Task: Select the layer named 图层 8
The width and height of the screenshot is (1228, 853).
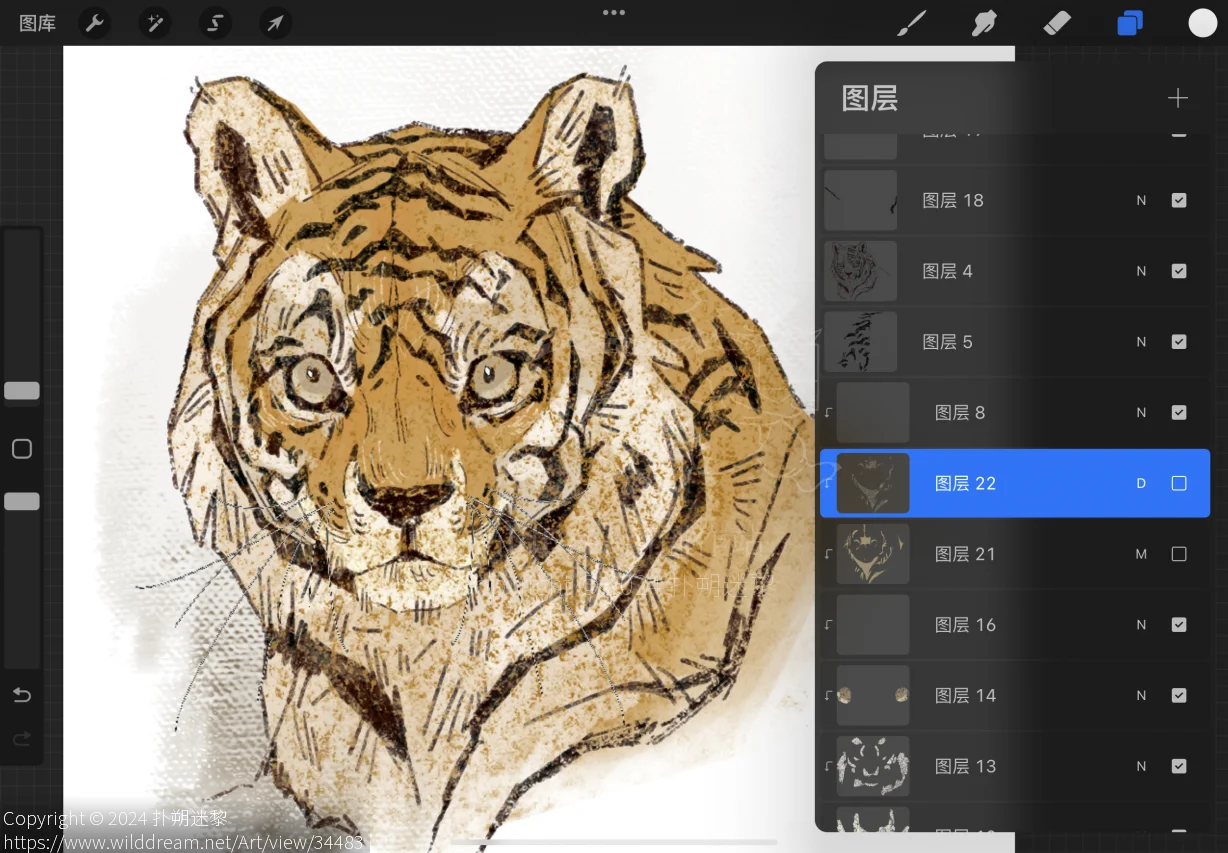Action: pos(960,412)
